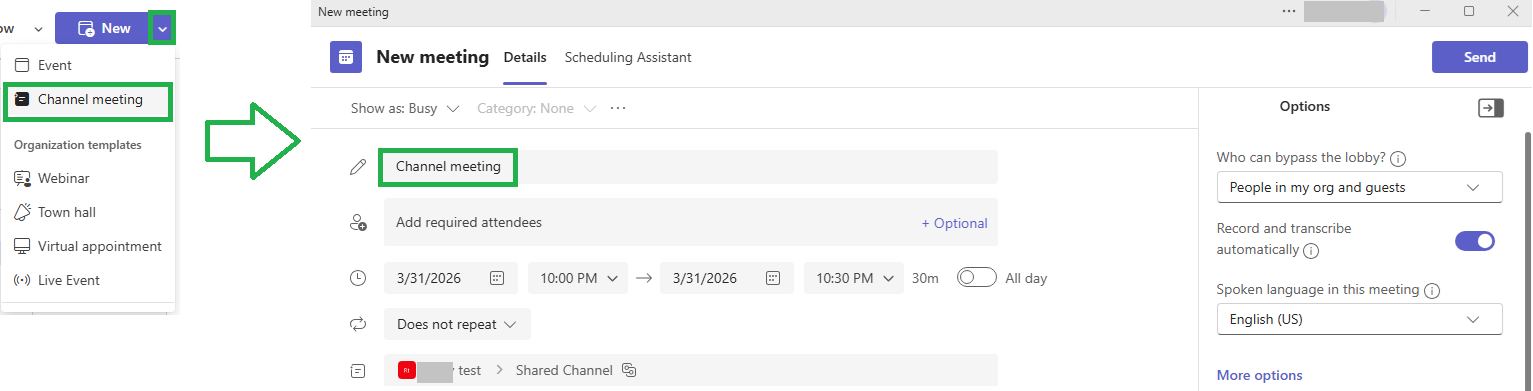Switch to the Details tab
Viewport: 1533px width, 391px height.
click(x=525, y=57)
